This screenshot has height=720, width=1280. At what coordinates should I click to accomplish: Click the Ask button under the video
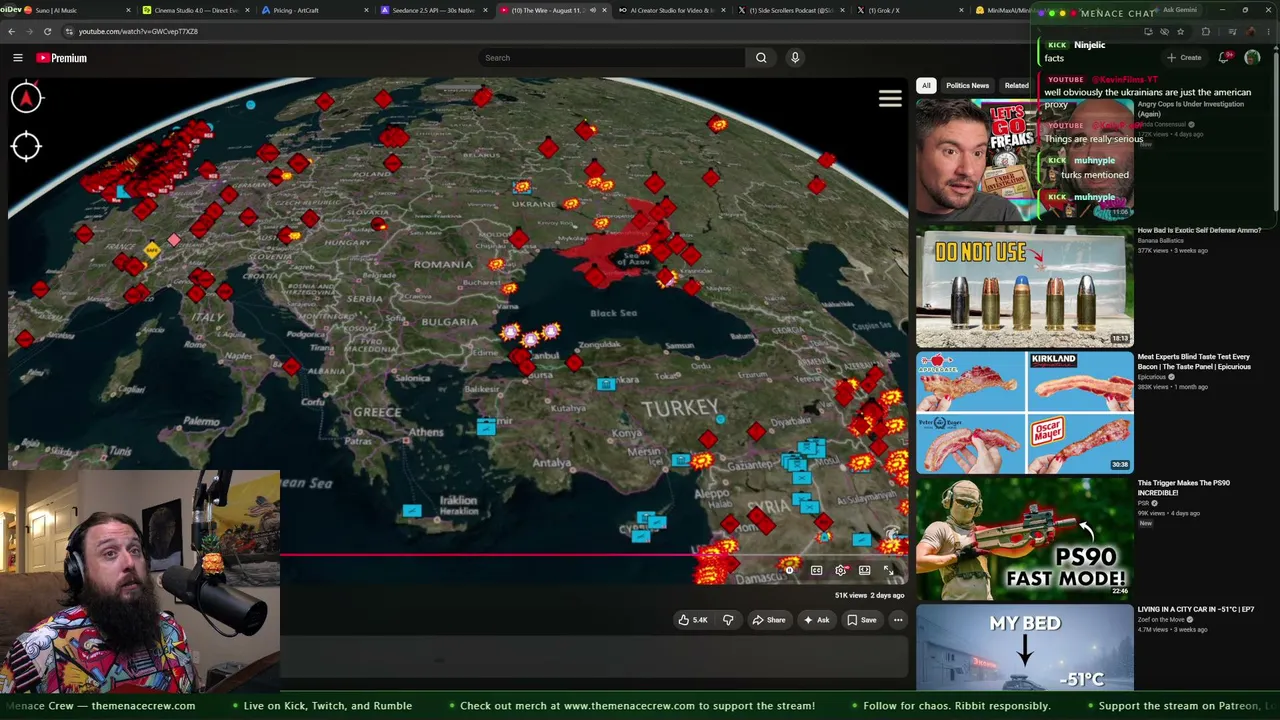click(x=816, y=620)
